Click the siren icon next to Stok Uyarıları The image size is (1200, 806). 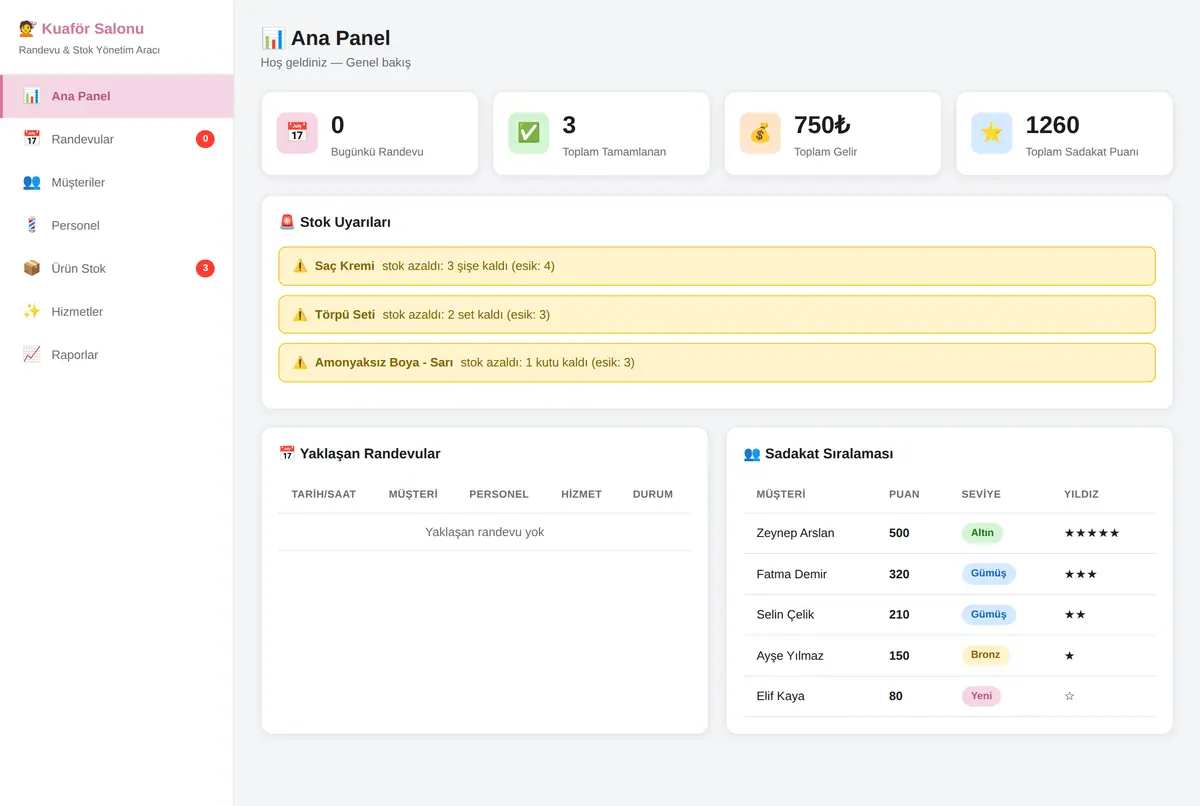[x=287, y=222]
